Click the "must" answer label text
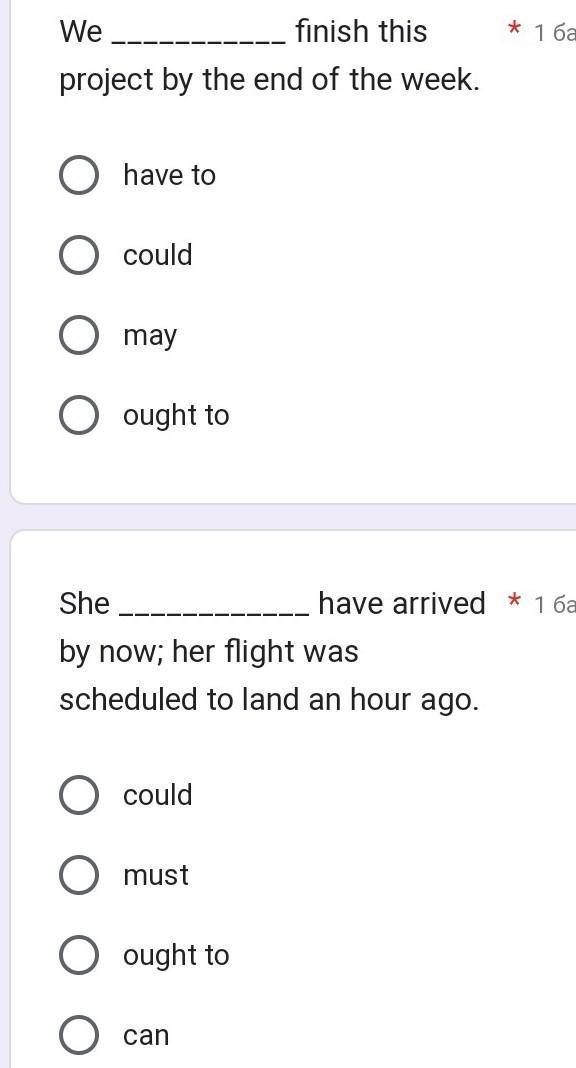Viewport: 576px width, 1068px height. pyautogui.click(x=156, y=875)
